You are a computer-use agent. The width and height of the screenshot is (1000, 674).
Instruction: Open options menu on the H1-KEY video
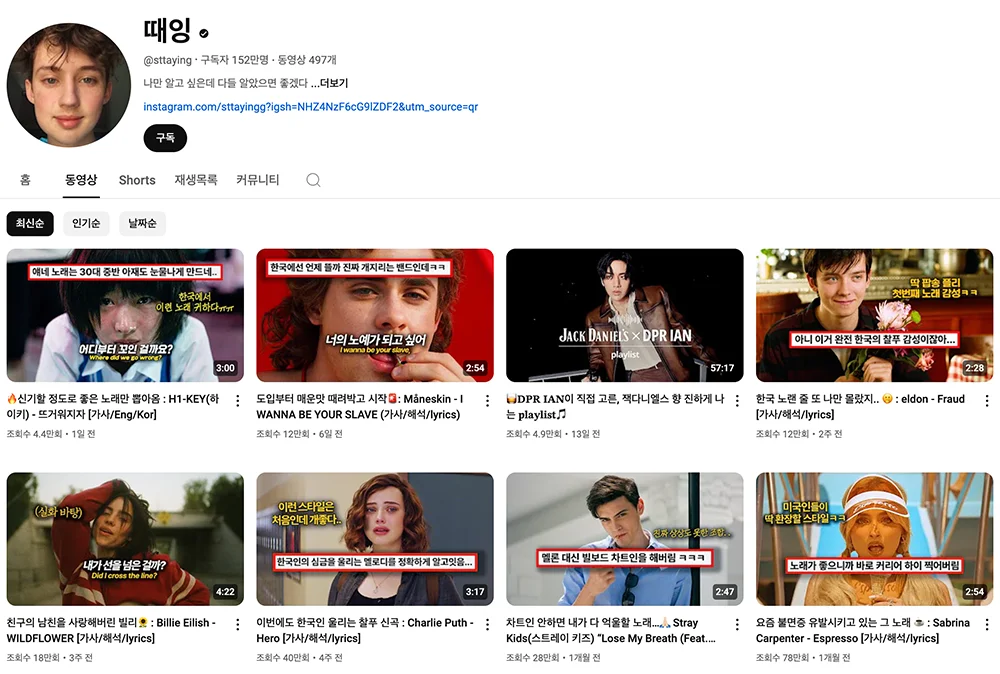236,399
